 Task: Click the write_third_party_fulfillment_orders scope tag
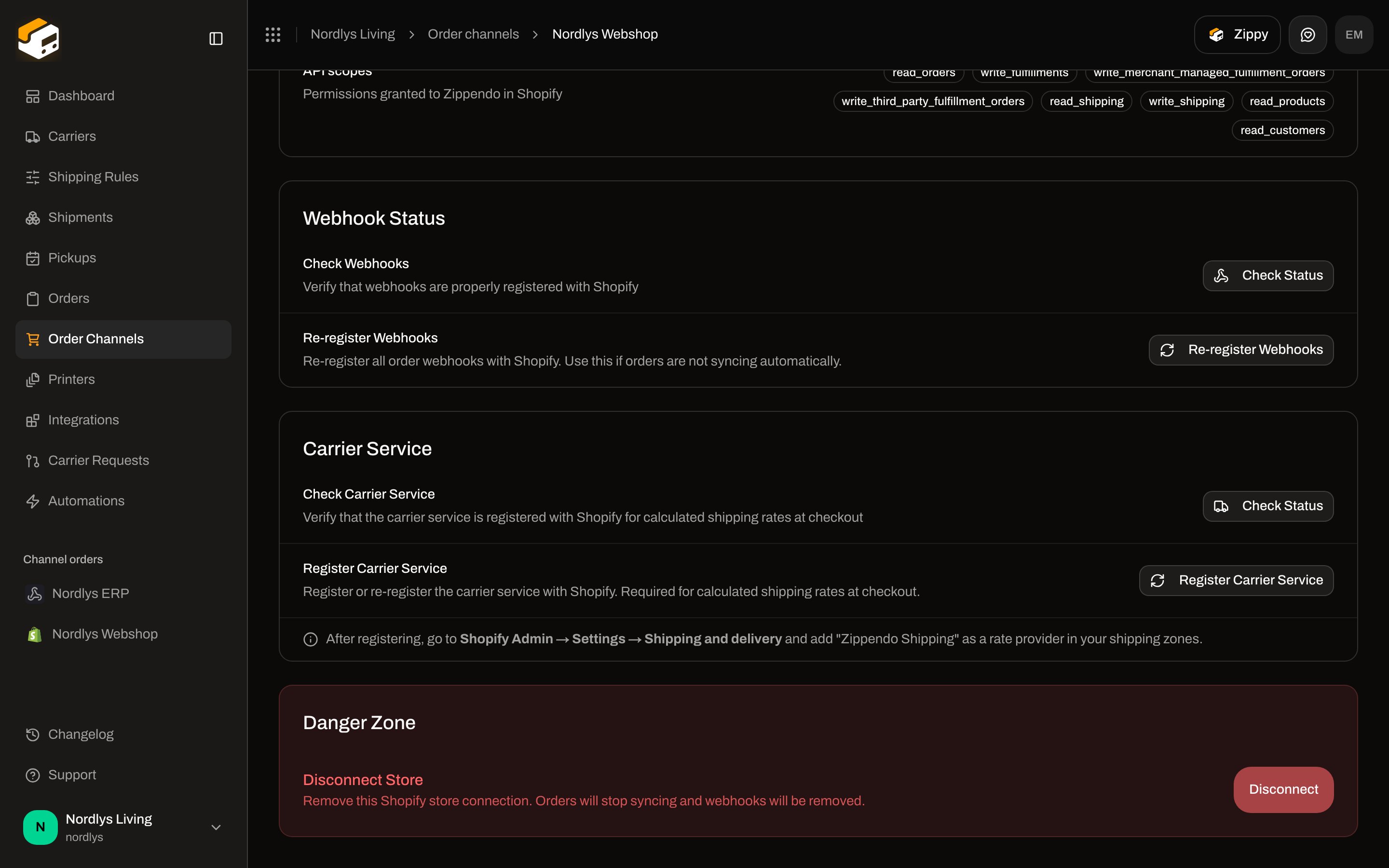tap(933, 102)
